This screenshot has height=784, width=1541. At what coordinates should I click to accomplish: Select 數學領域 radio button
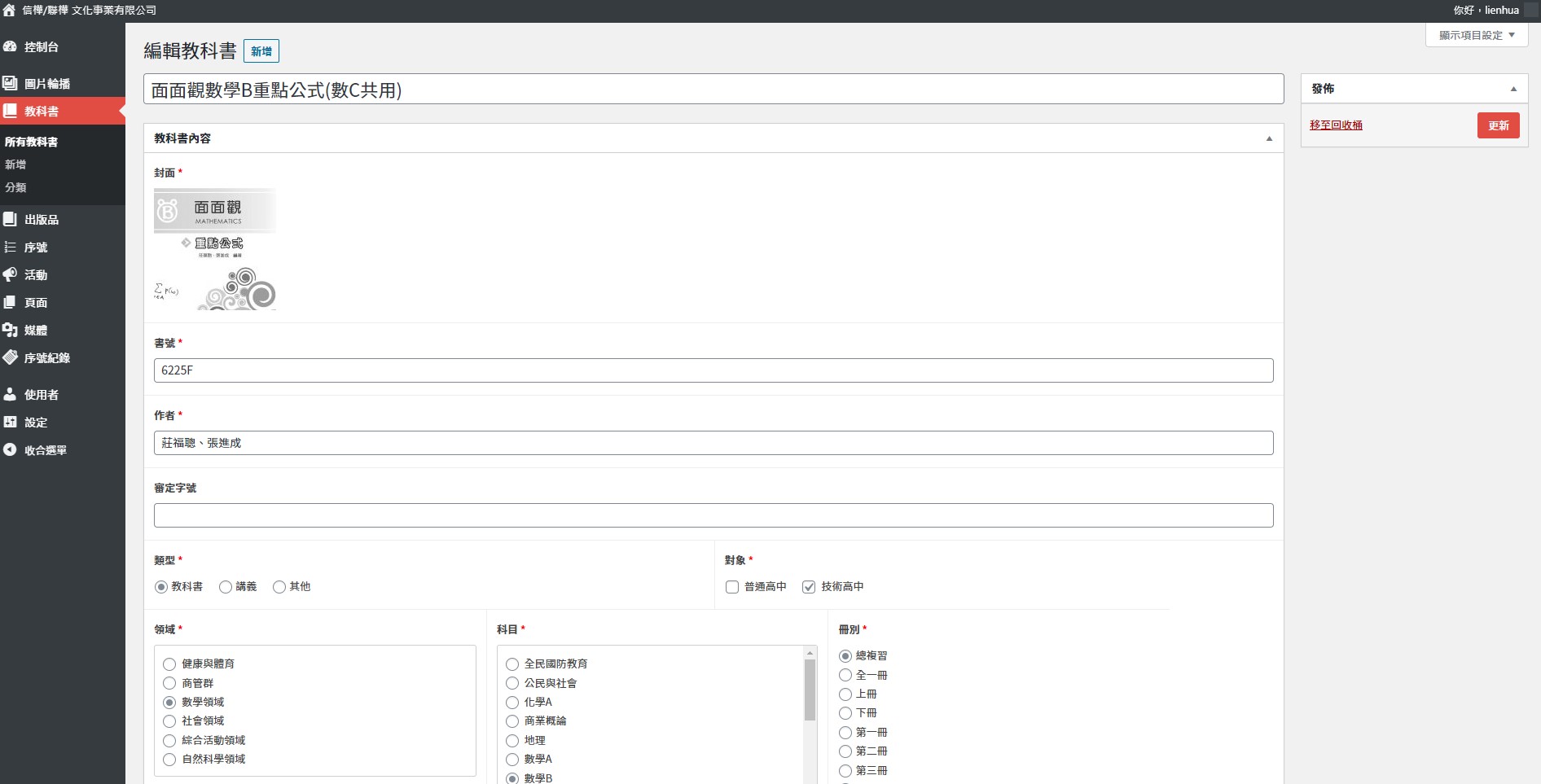(x=169, y=703)
